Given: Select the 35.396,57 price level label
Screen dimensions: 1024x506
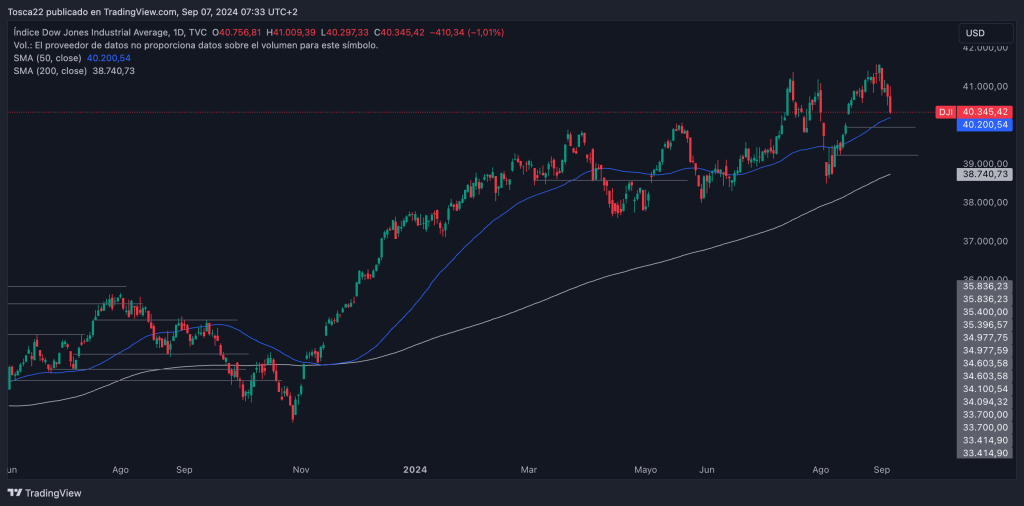Looking at the screenshot, I should (x=986, y=324).
